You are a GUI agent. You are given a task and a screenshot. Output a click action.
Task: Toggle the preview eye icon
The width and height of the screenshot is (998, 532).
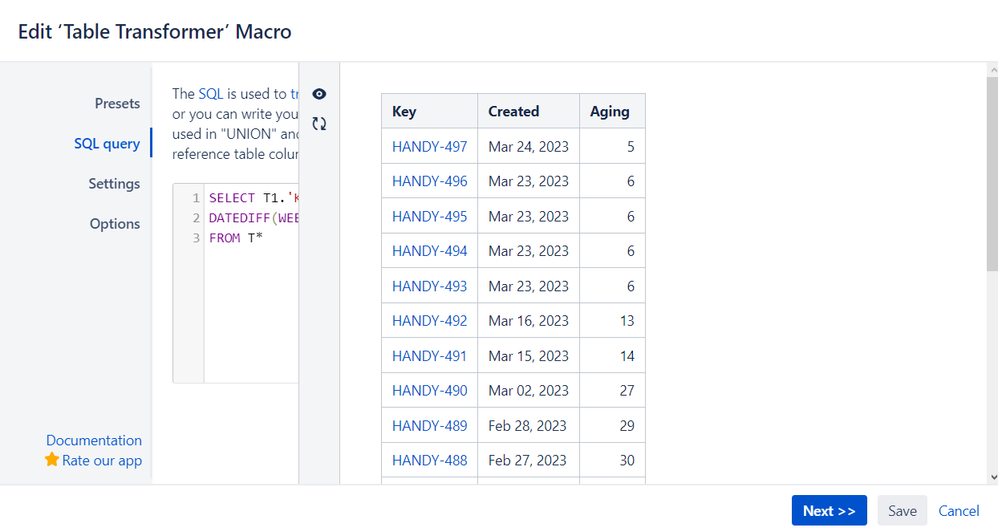tap(319, 94)
